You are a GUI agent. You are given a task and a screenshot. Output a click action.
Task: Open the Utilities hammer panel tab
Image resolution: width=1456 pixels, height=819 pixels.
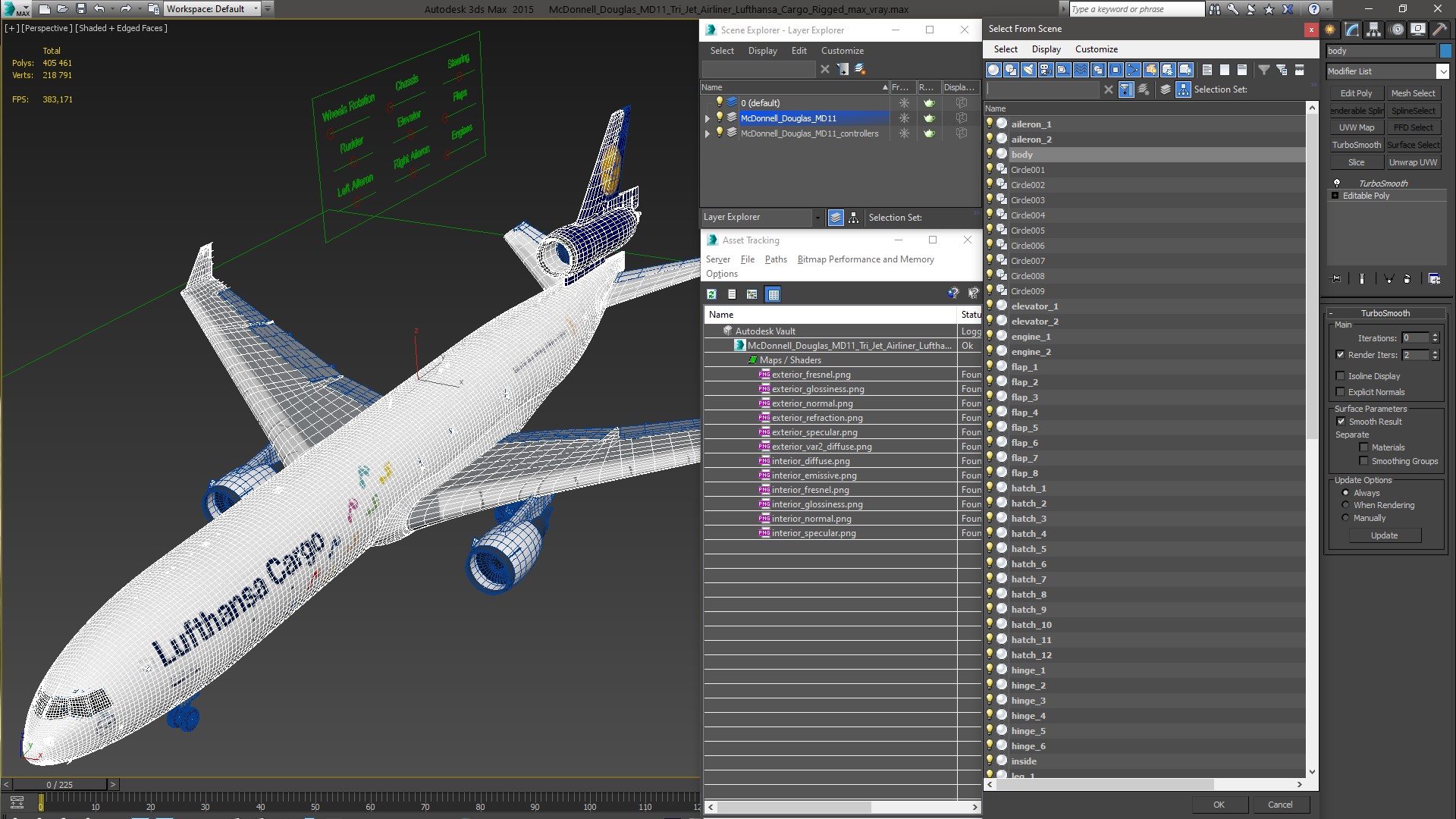point(1439,30)
